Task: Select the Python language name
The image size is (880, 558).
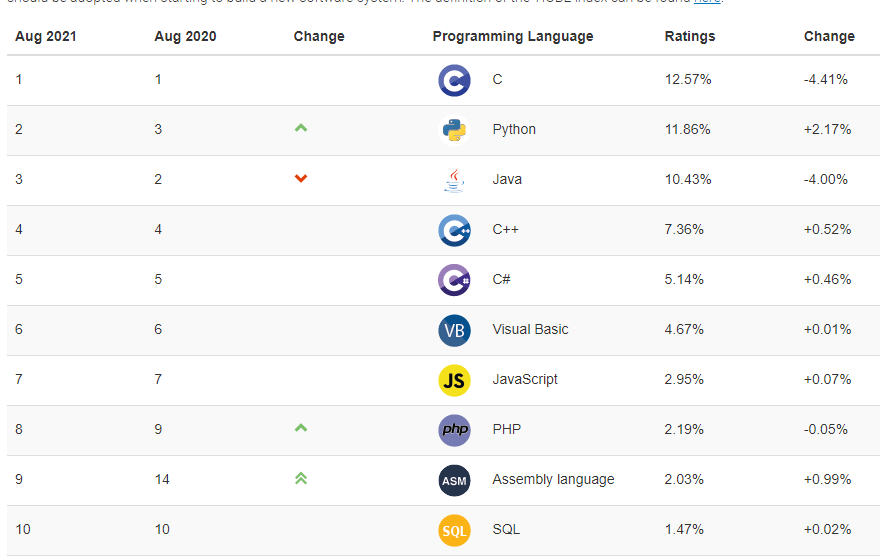Action: [x=514, y=130]
